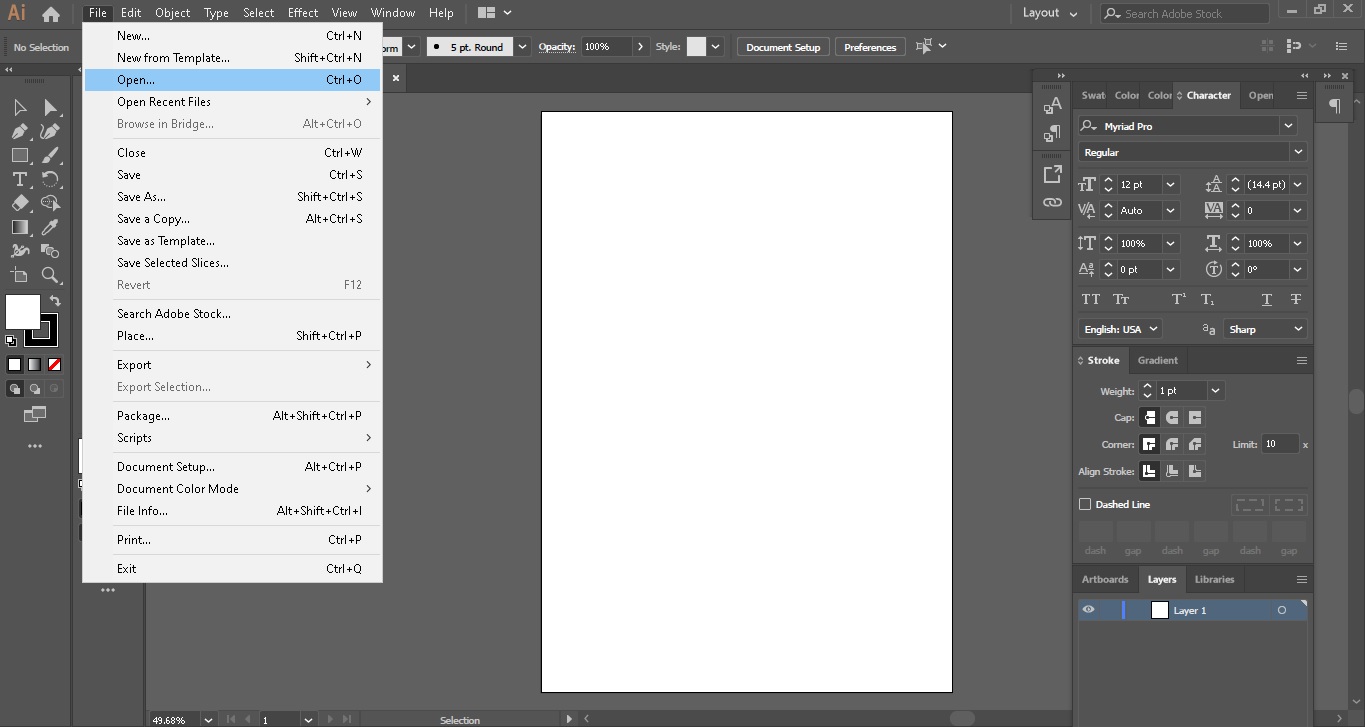The image size is (1365, 727).
Task: Select the Eraser tool
Action: coord(19,203)
